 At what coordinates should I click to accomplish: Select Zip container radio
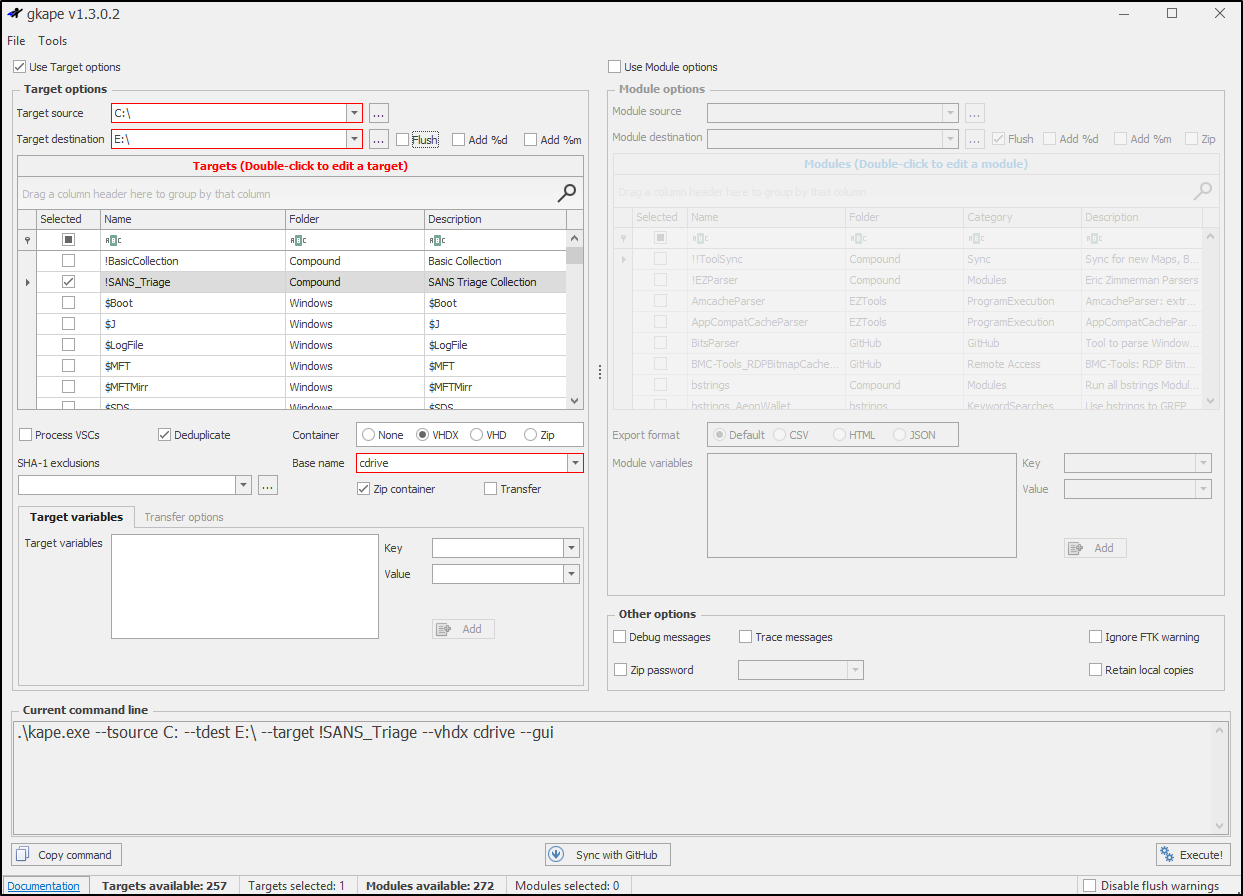click(530, 435)
